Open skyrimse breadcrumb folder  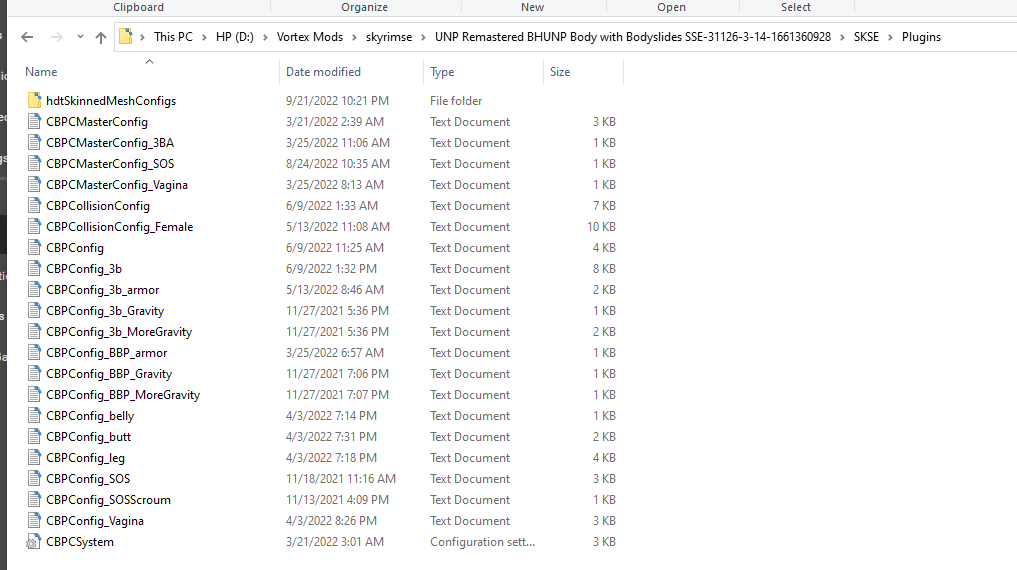389,37
